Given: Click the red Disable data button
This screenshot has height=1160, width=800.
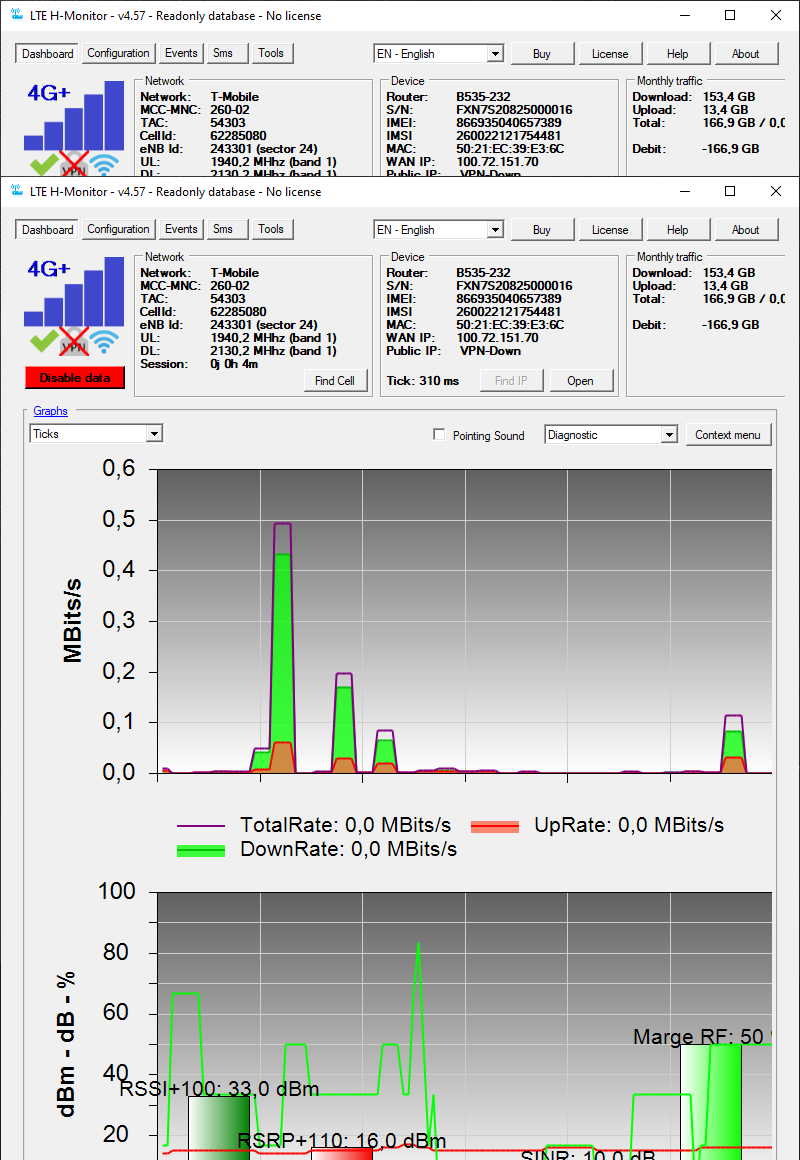Looking at the screenshot, I should pyautogui.click(x=75, y=378).
